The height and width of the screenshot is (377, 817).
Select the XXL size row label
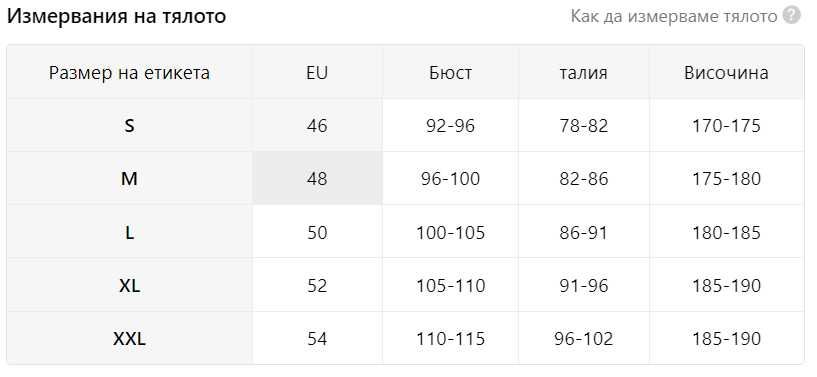[x=129, y=339]
